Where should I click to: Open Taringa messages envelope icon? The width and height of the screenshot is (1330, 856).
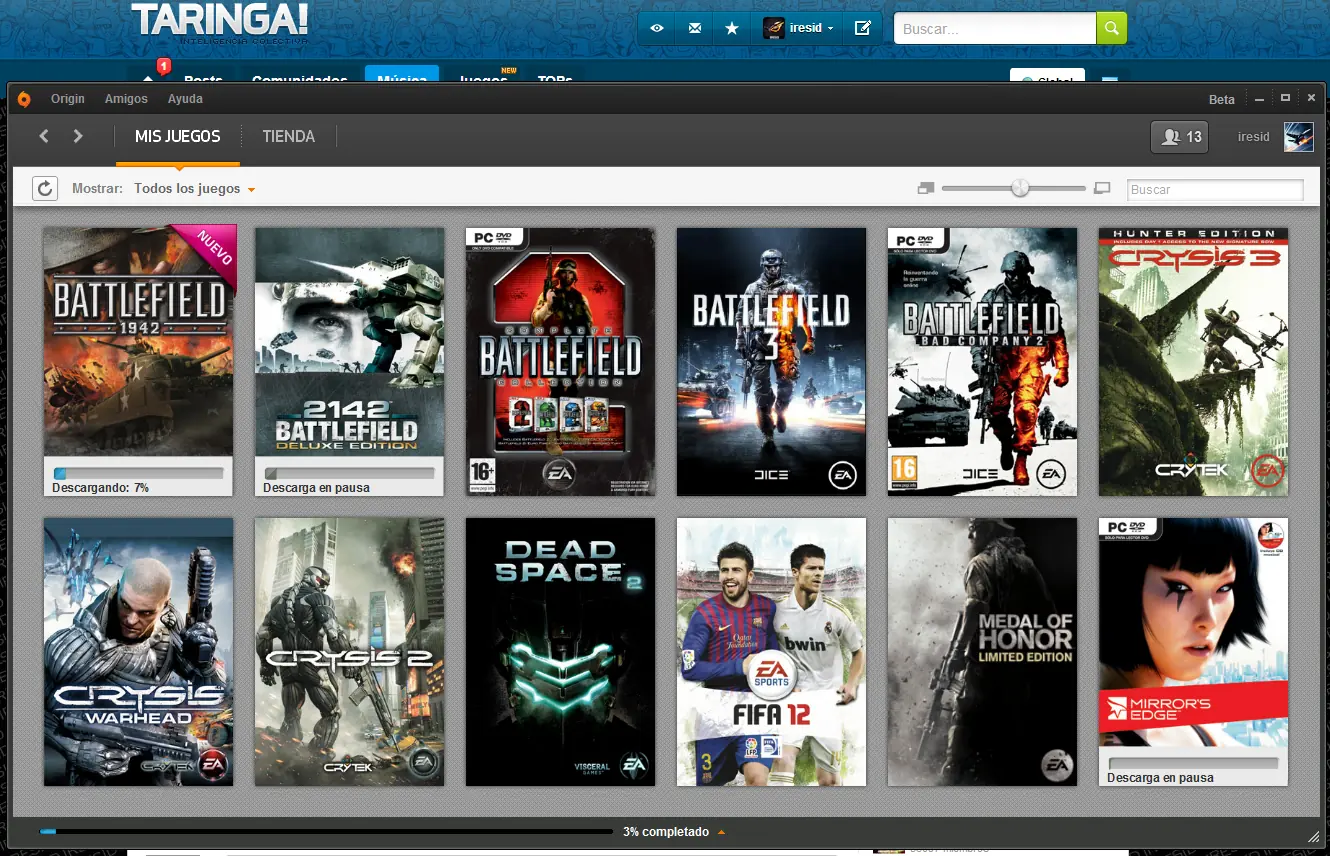[x=695, y=28]
